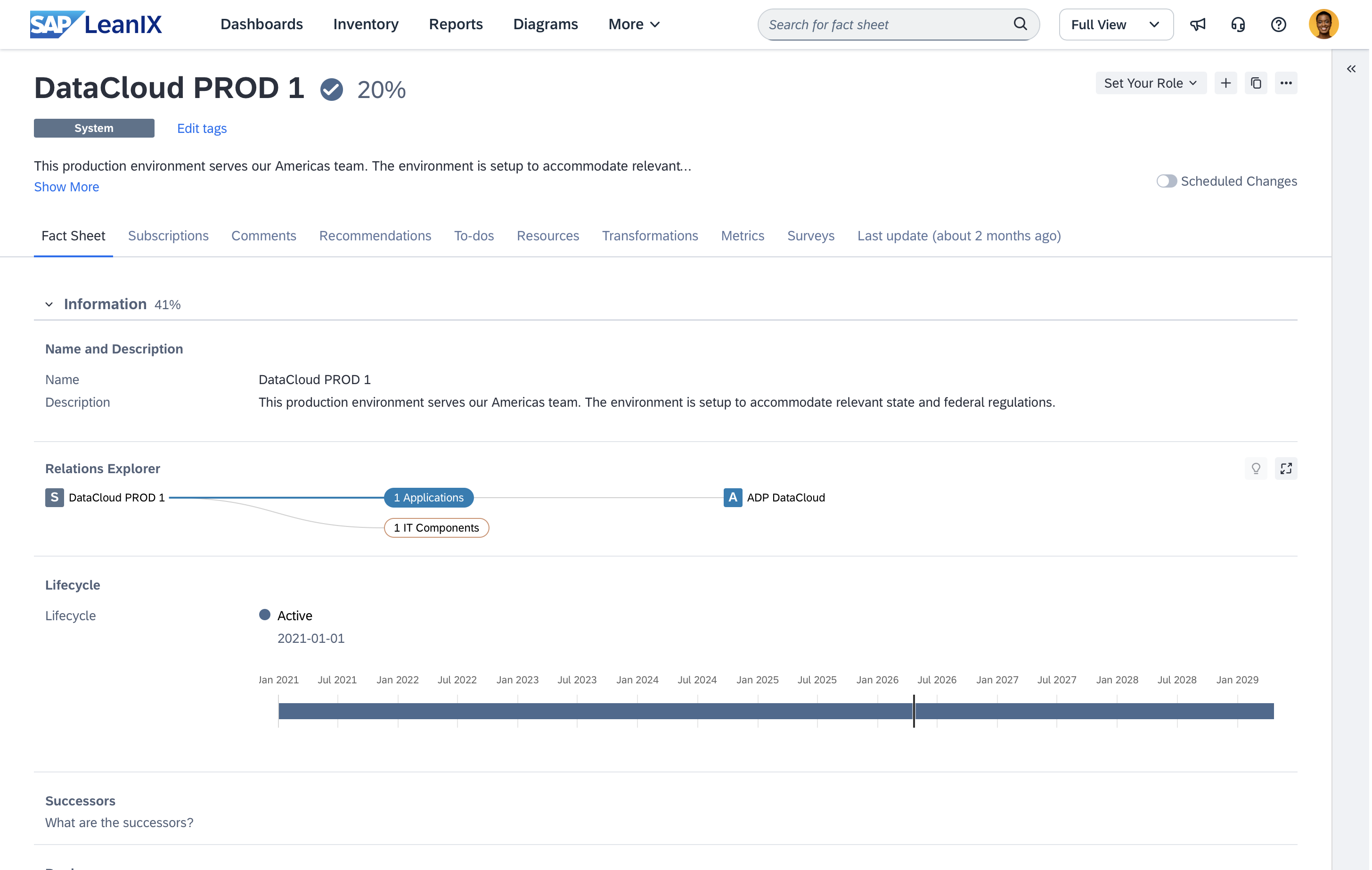Click the quality seal checkmark badge
Viewport: 1372px width, 870px height.
332,90
